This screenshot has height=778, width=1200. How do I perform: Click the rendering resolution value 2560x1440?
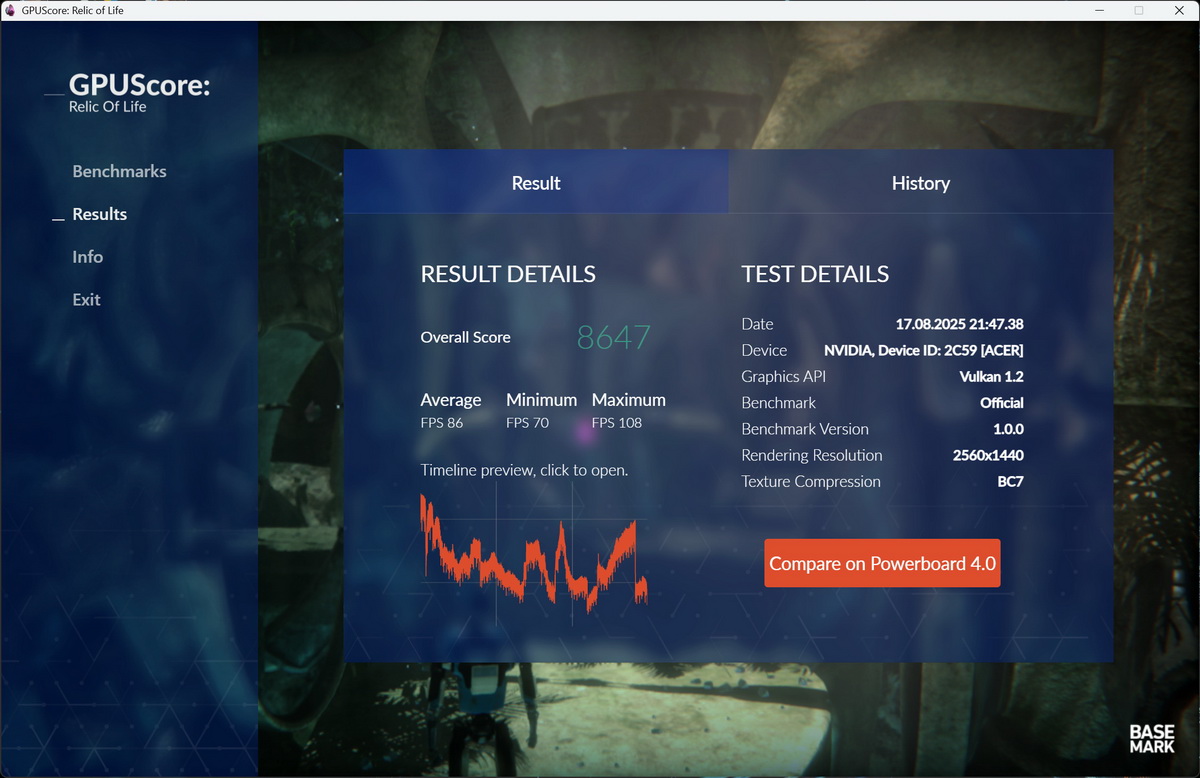(x=987, y=455)
